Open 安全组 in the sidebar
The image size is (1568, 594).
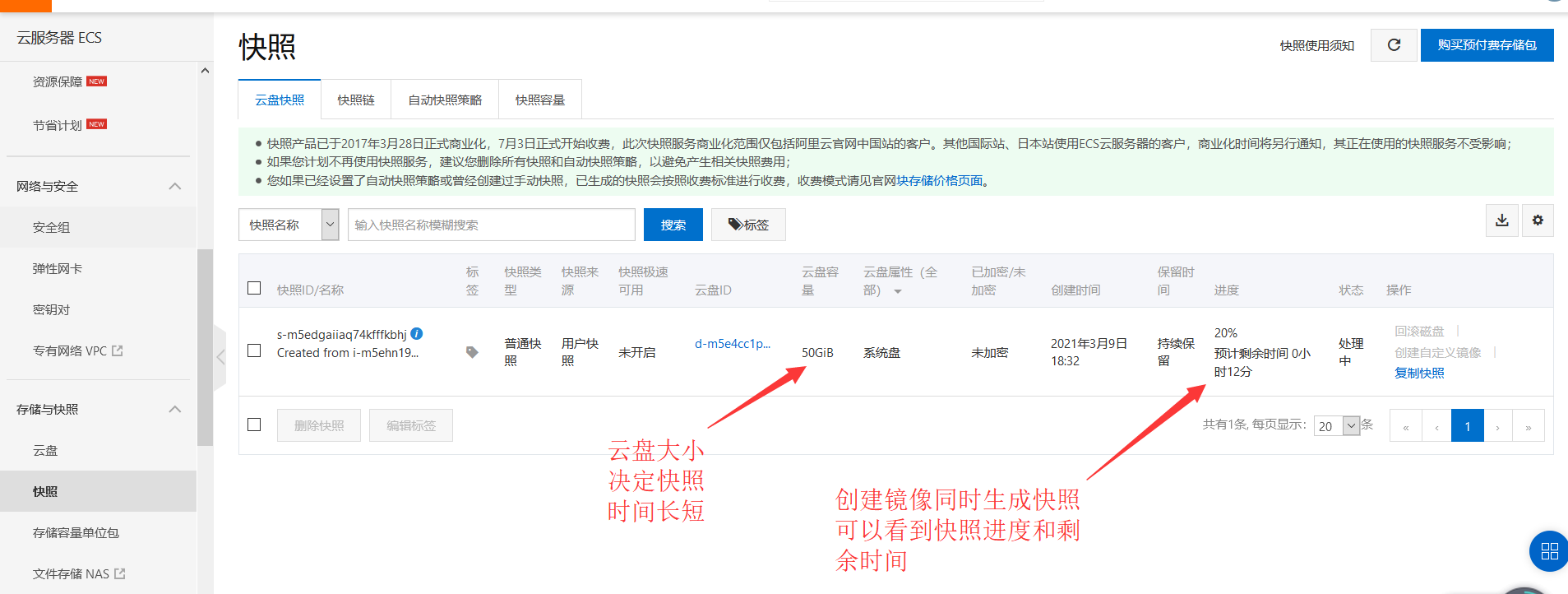point(51,227)
